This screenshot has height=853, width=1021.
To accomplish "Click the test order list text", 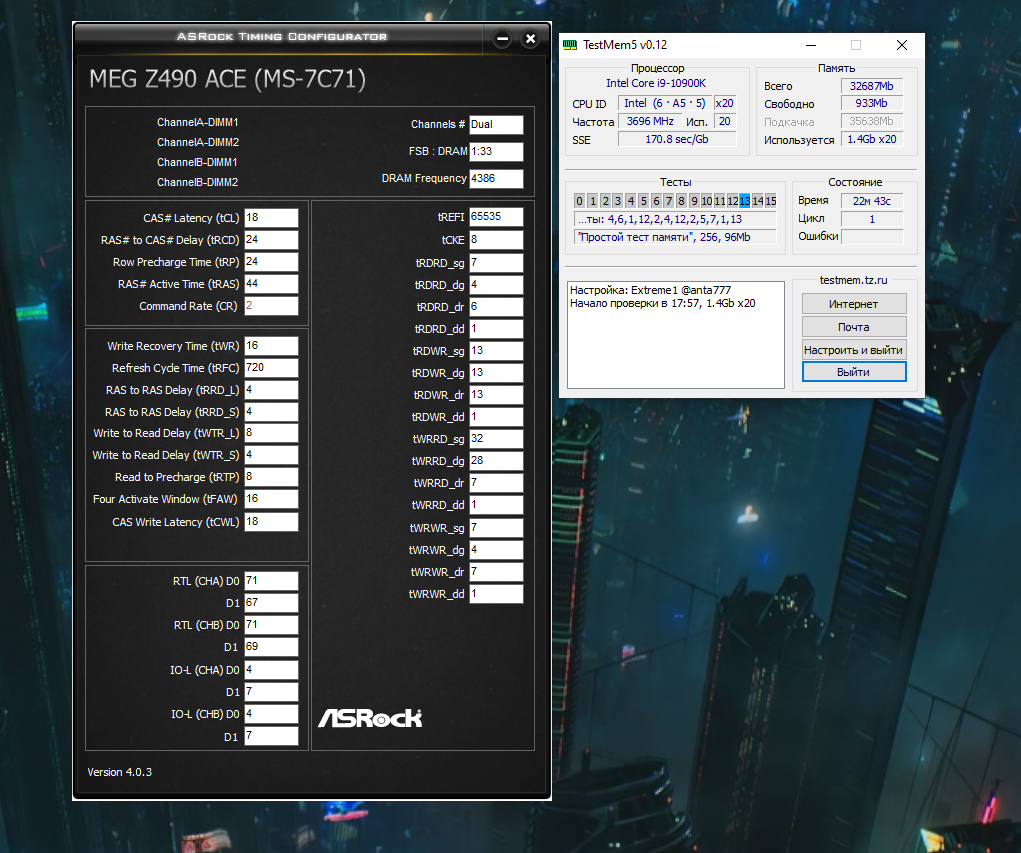I will [x=675, y=219].
